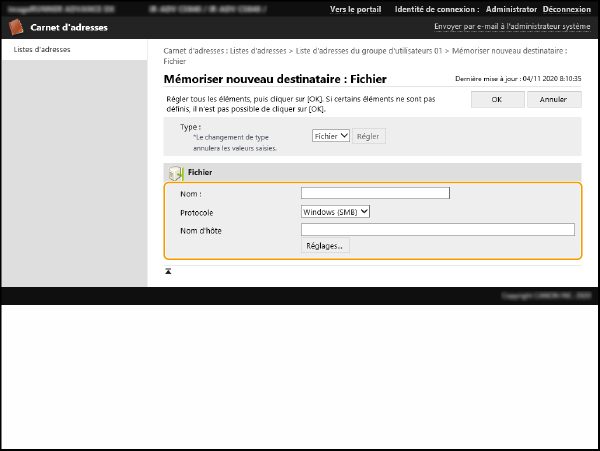The image size is (600, 451).
Task: Expand the Protocole Windows (SMB) dropdown
Action: click(x=335, y=211)
